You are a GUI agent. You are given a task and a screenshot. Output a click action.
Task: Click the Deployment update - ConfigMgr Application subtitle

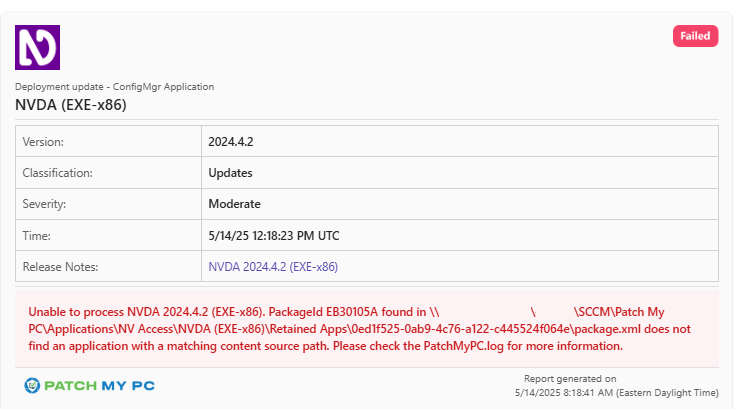(x=115, y=87)
